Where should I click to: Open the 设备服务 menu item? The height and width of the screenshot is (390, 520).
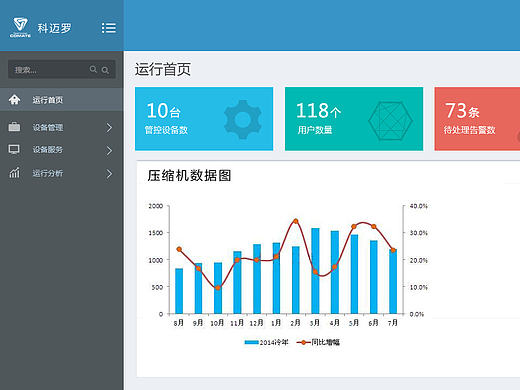point(62,150)
